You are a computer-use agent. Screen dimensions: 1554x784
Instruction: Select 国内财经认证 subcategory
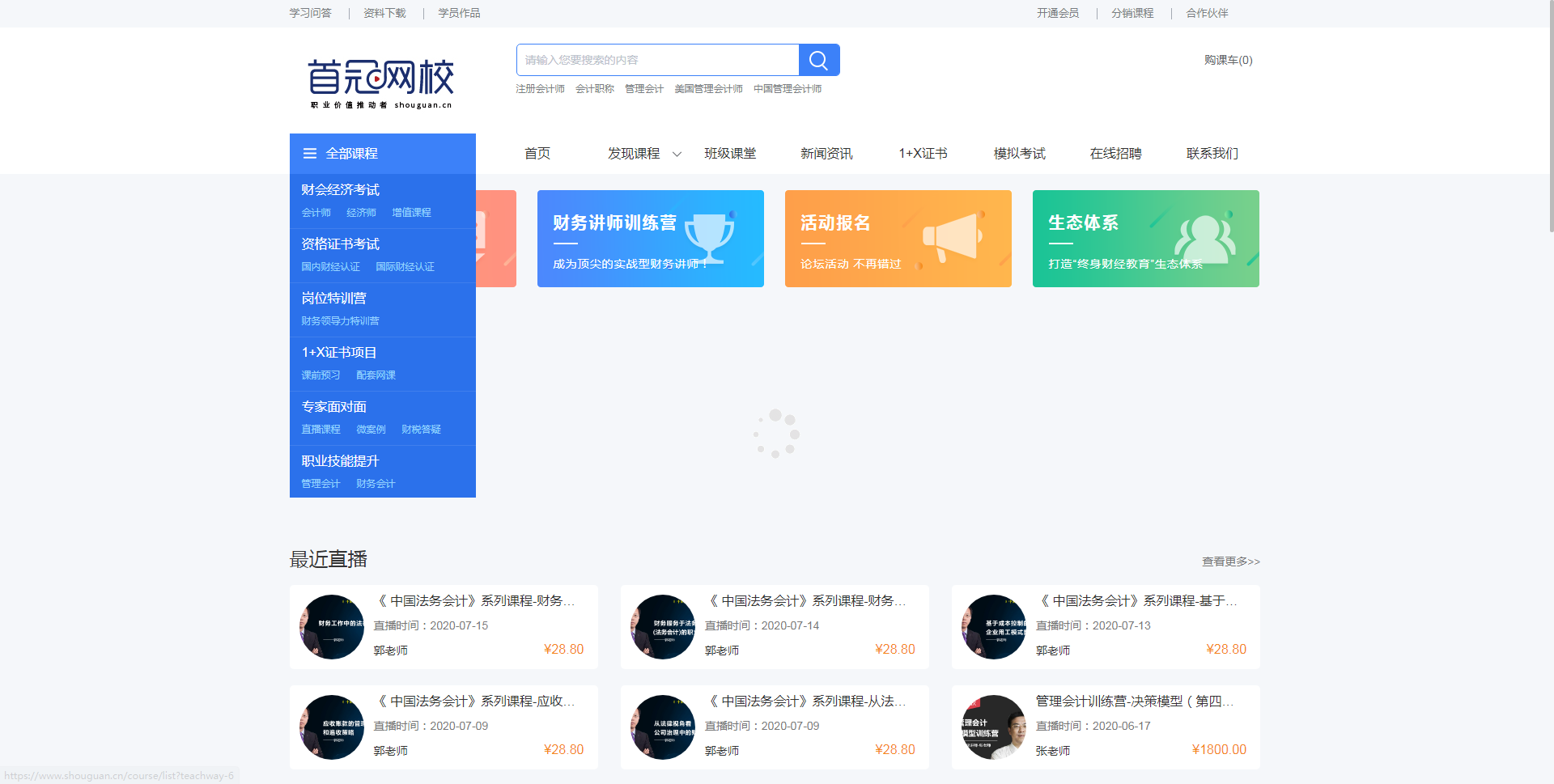point(330,267)
